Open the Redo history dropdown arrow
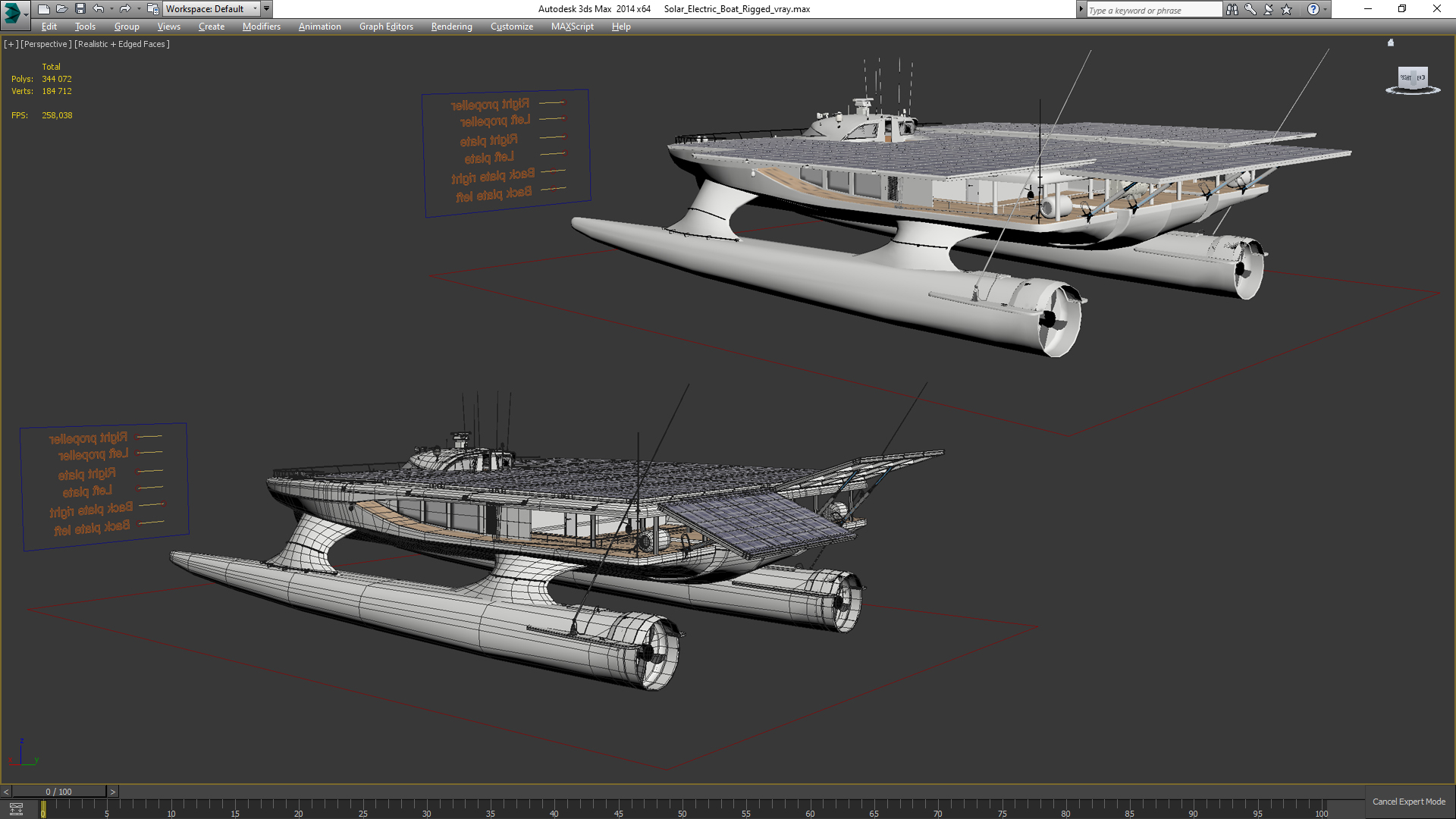The image size is (1456, 819). point(138,9)
